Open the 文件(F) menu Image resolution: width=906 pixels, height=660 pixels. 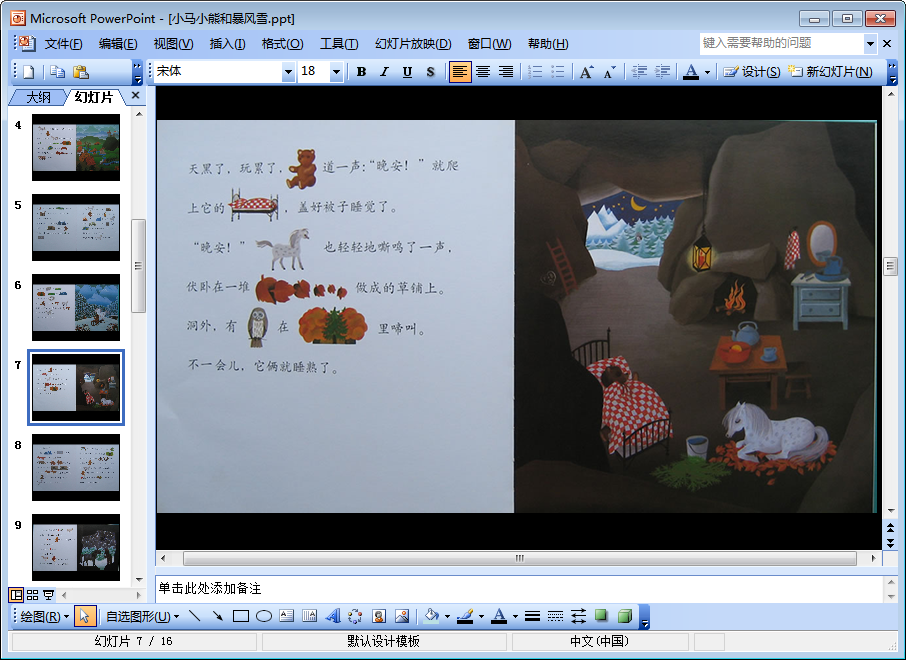point(64,44)
